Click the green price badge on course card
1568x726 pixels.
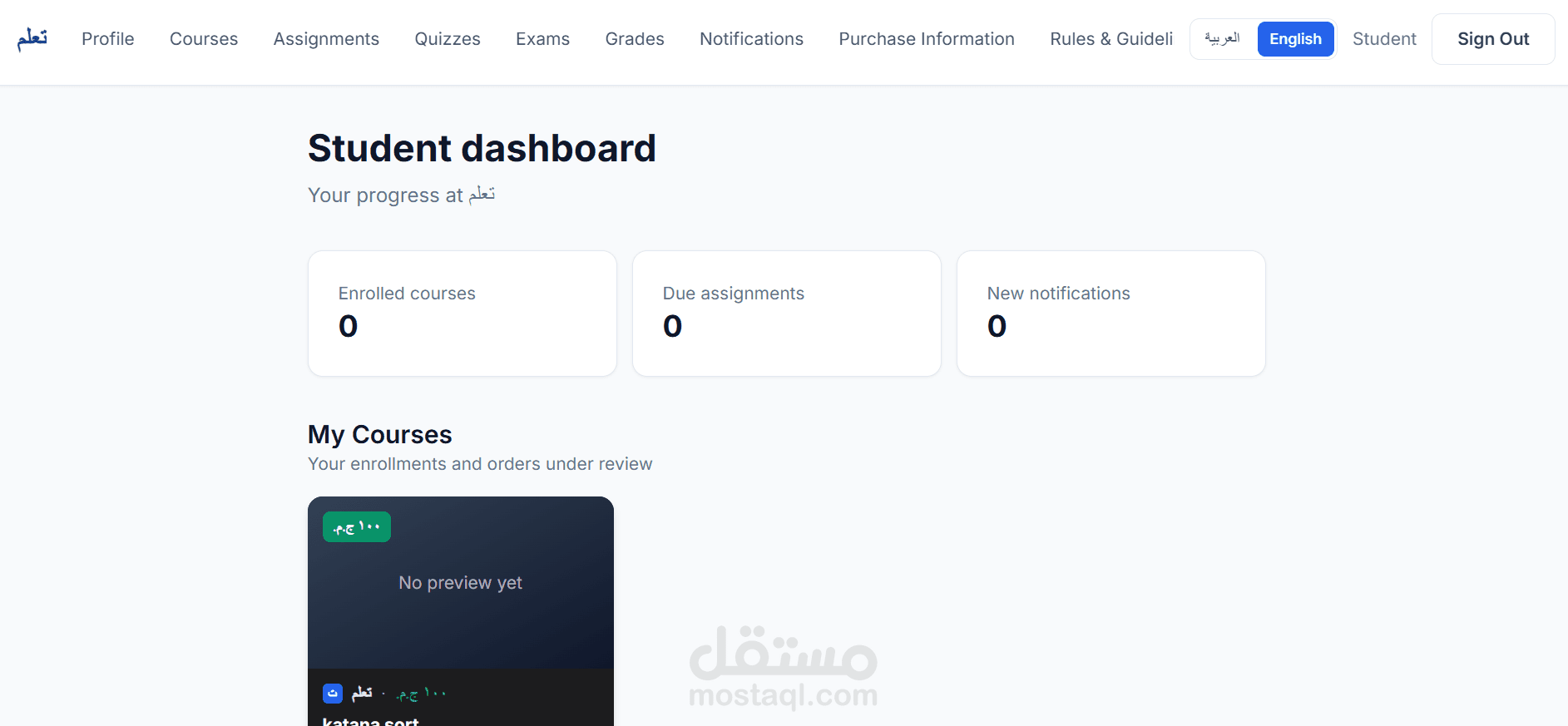357,527
